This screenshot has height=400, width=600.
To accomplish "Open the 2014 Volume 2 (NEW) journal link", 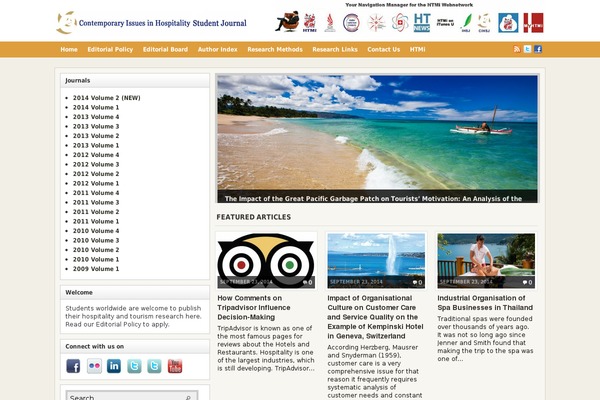I will coord(107,98).
